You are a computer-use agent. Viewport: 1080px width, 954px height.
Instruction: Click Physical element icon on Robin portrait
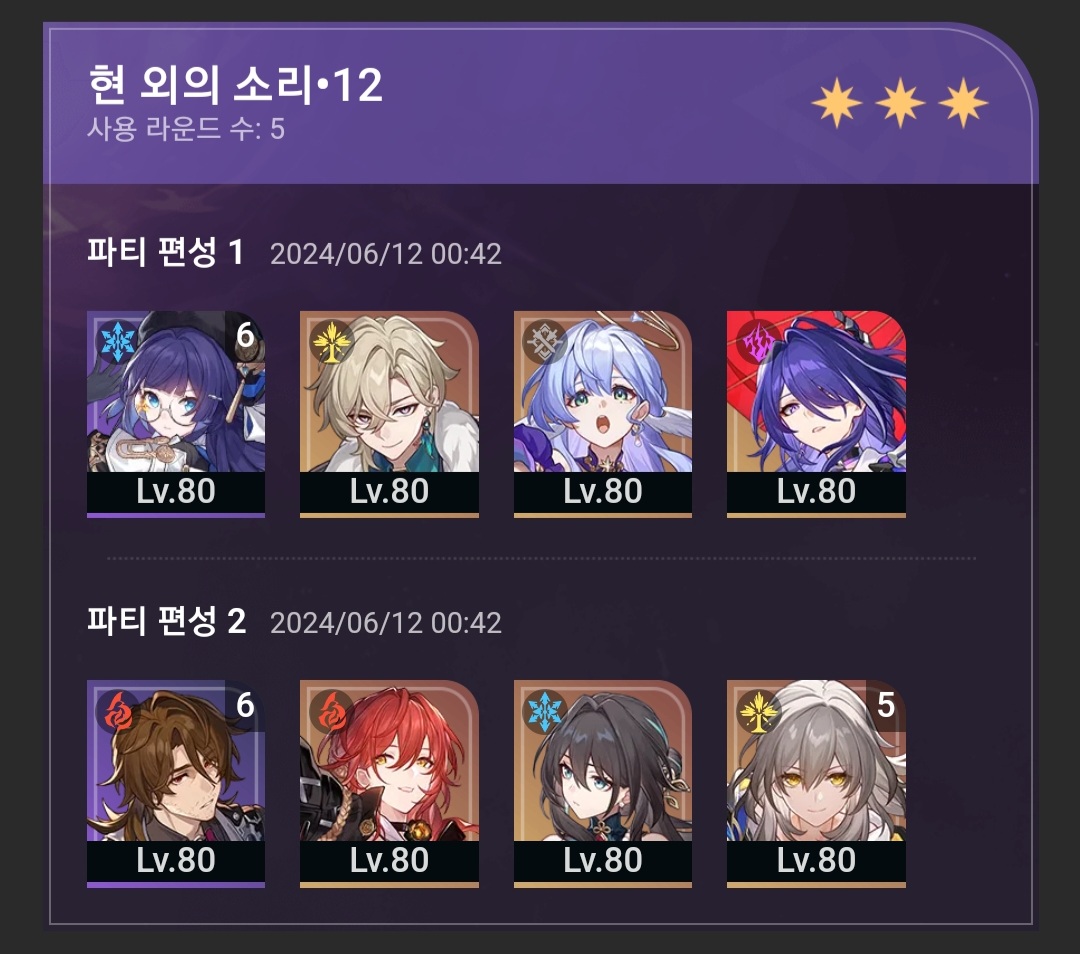pyautogui.click(x=545, y=342)
